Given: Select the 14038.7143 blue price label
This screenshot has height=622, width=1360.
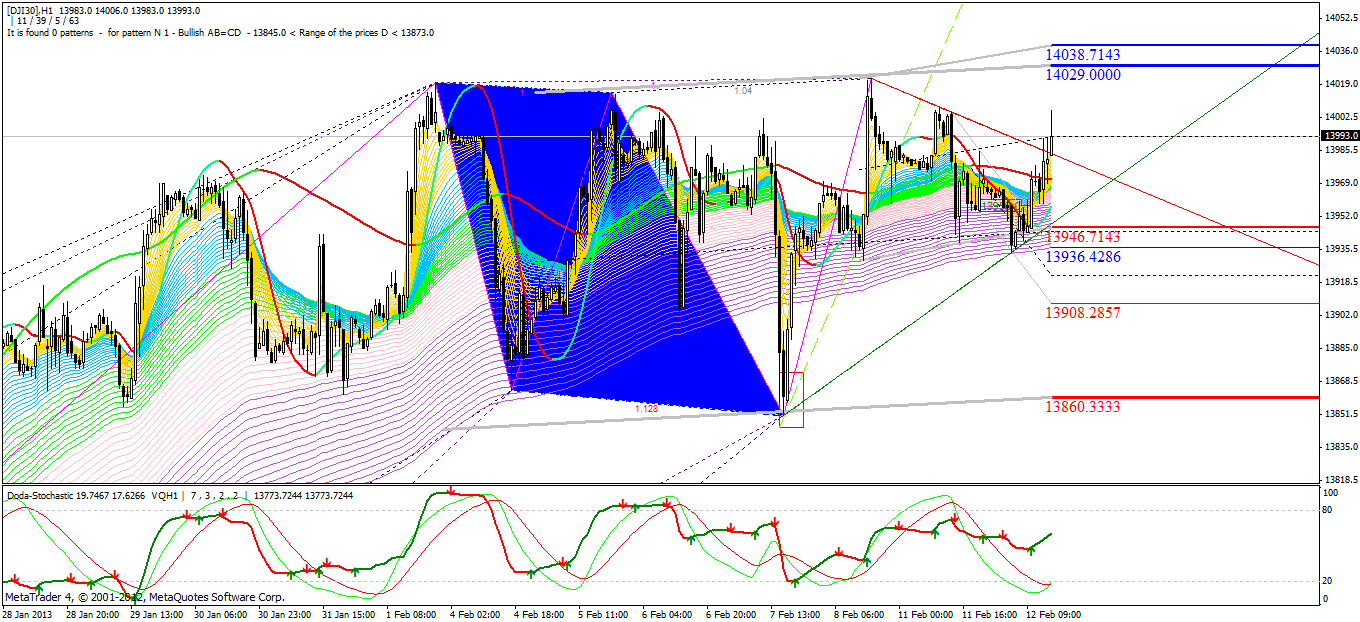Looking at the screenshot, I should pyautogui.click(x=1083, y=55).
